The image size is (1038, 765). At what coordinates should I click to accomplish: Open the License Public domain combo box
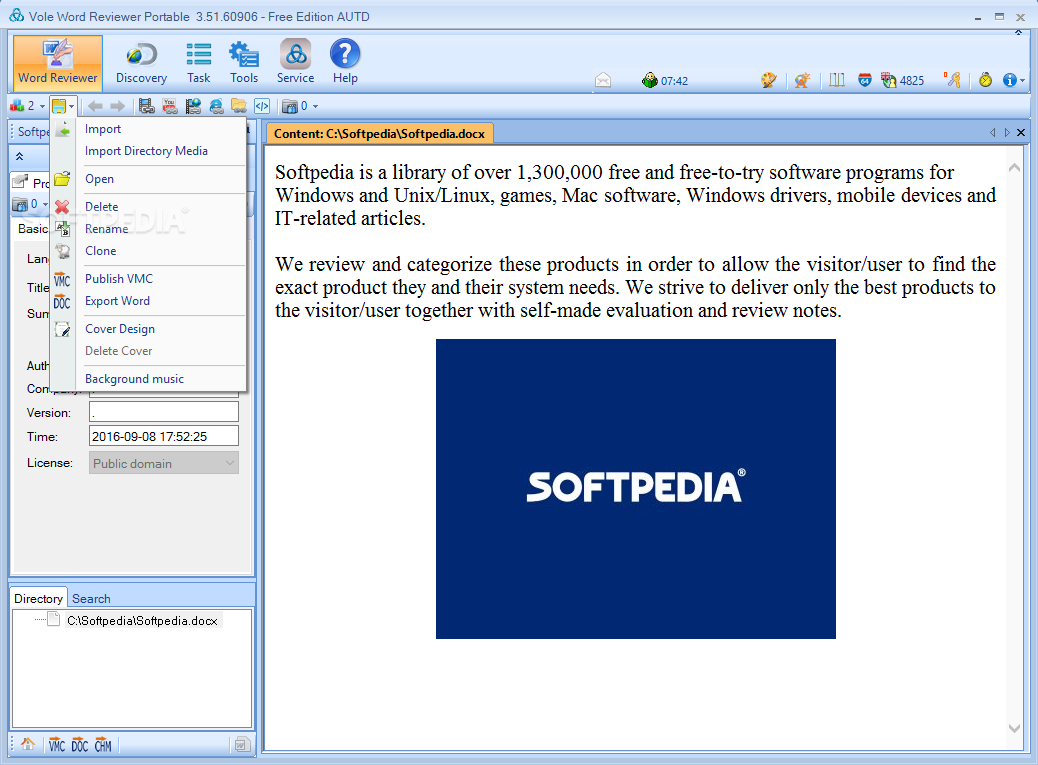pos(164,463)
